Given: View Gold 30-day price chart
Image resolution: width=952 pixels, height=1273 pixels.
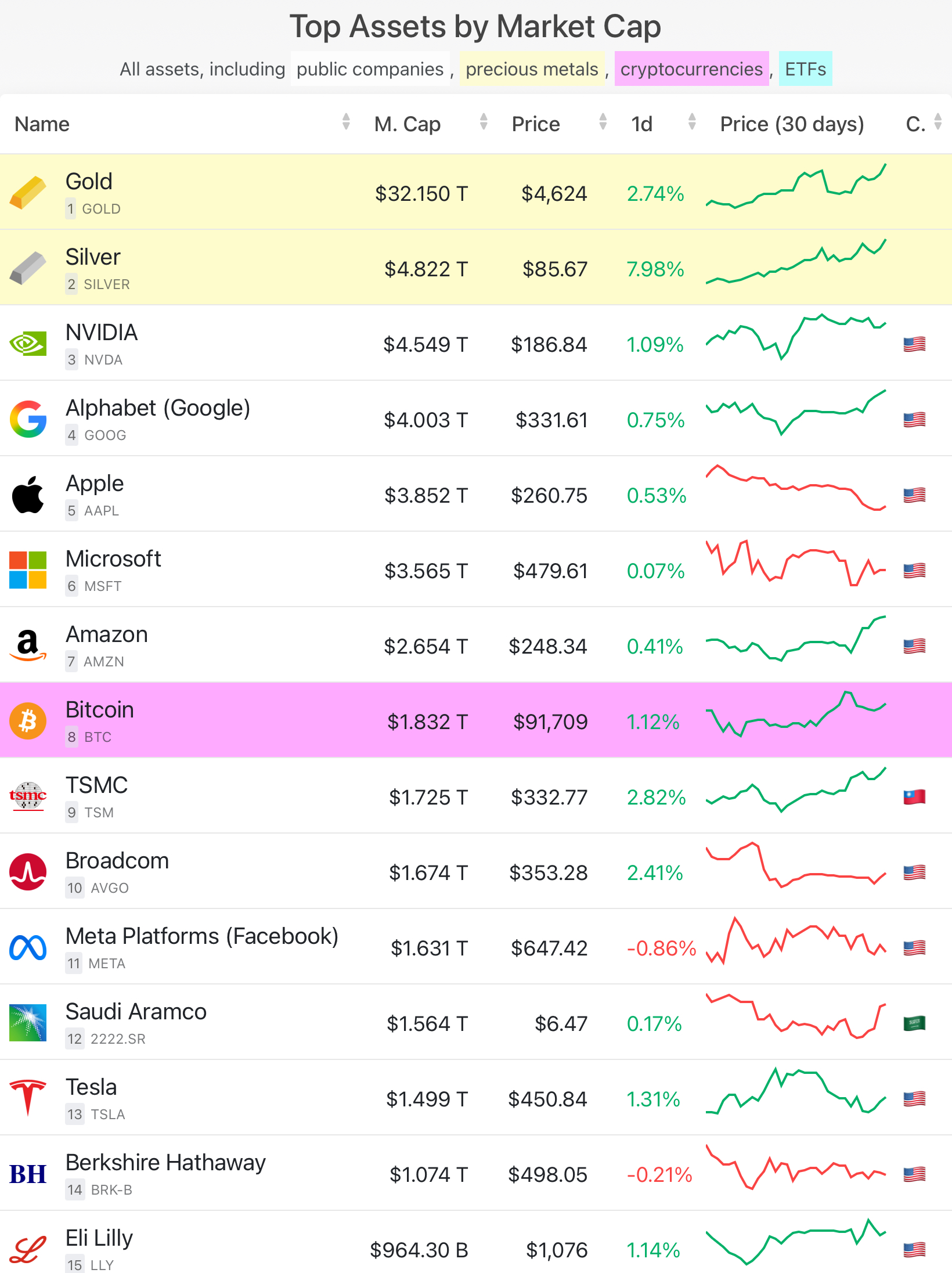Looking at the screenshot, I should (x=796, y=186).
